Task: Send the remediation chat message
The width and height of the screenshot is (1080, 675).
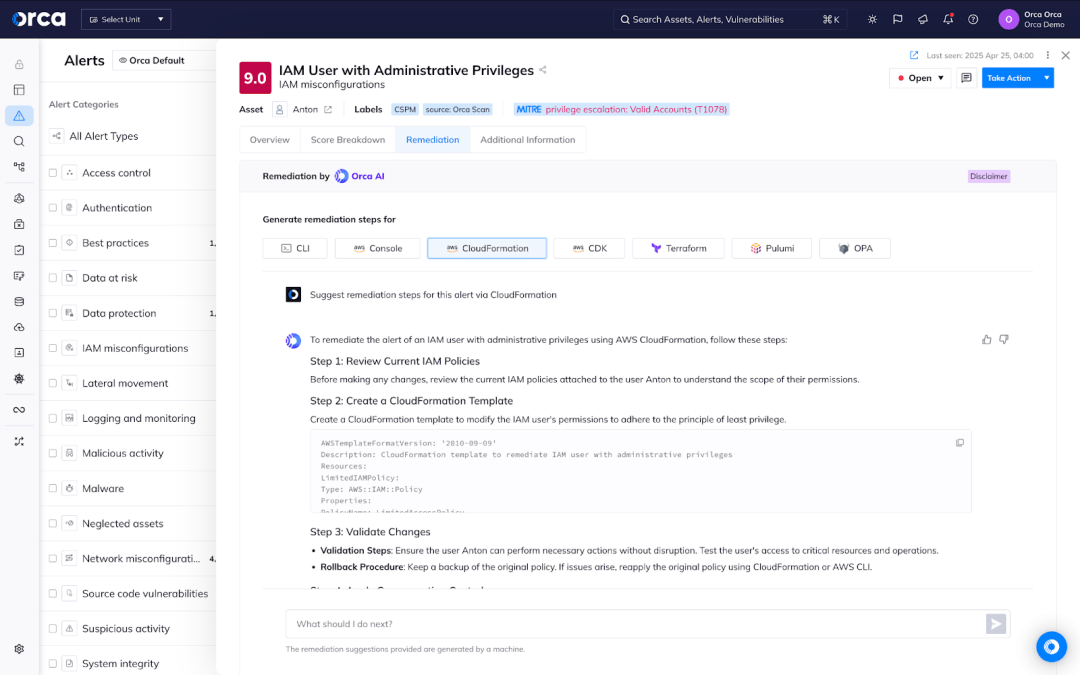Action: coord(996,624)
